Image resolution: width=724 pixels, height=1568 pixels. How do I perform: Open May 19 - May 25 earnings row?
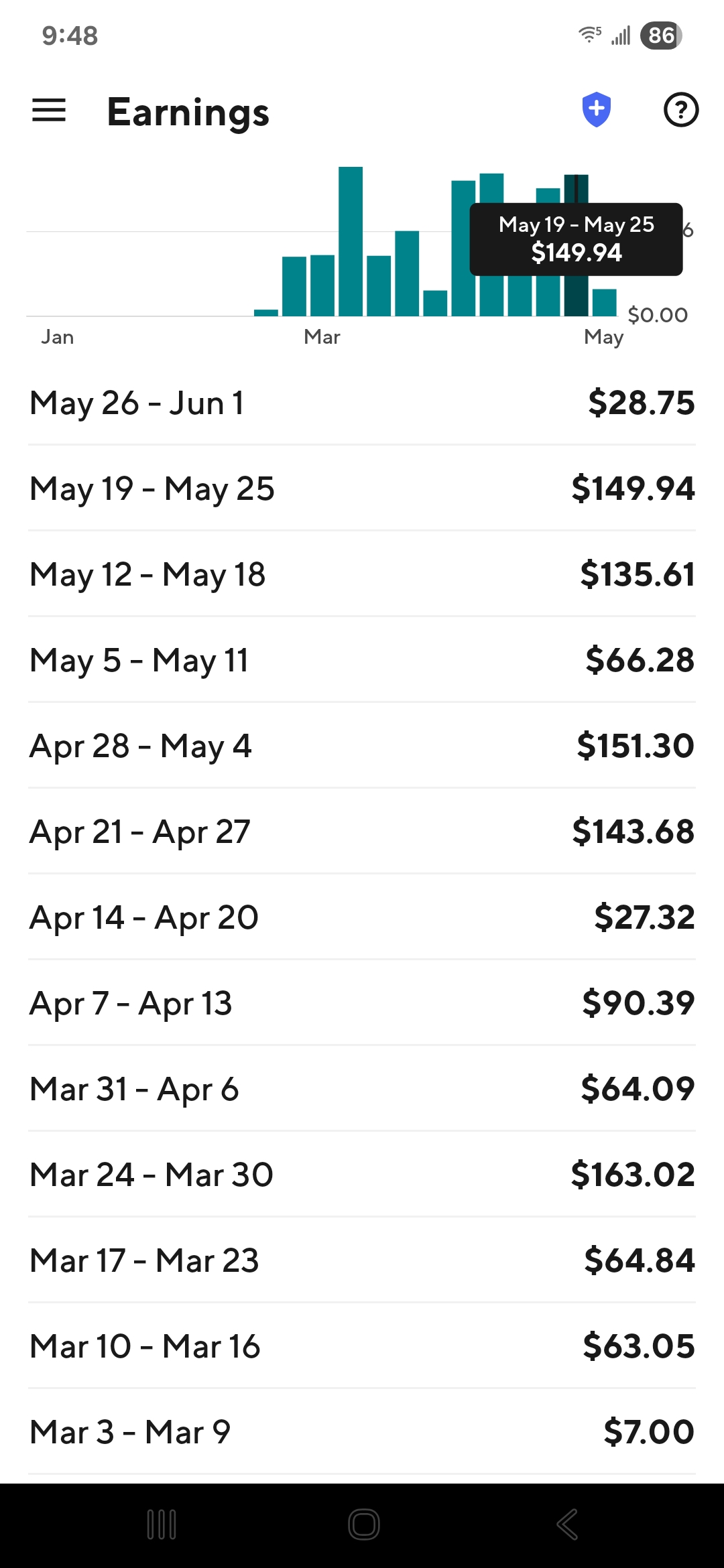coord(362,489)
